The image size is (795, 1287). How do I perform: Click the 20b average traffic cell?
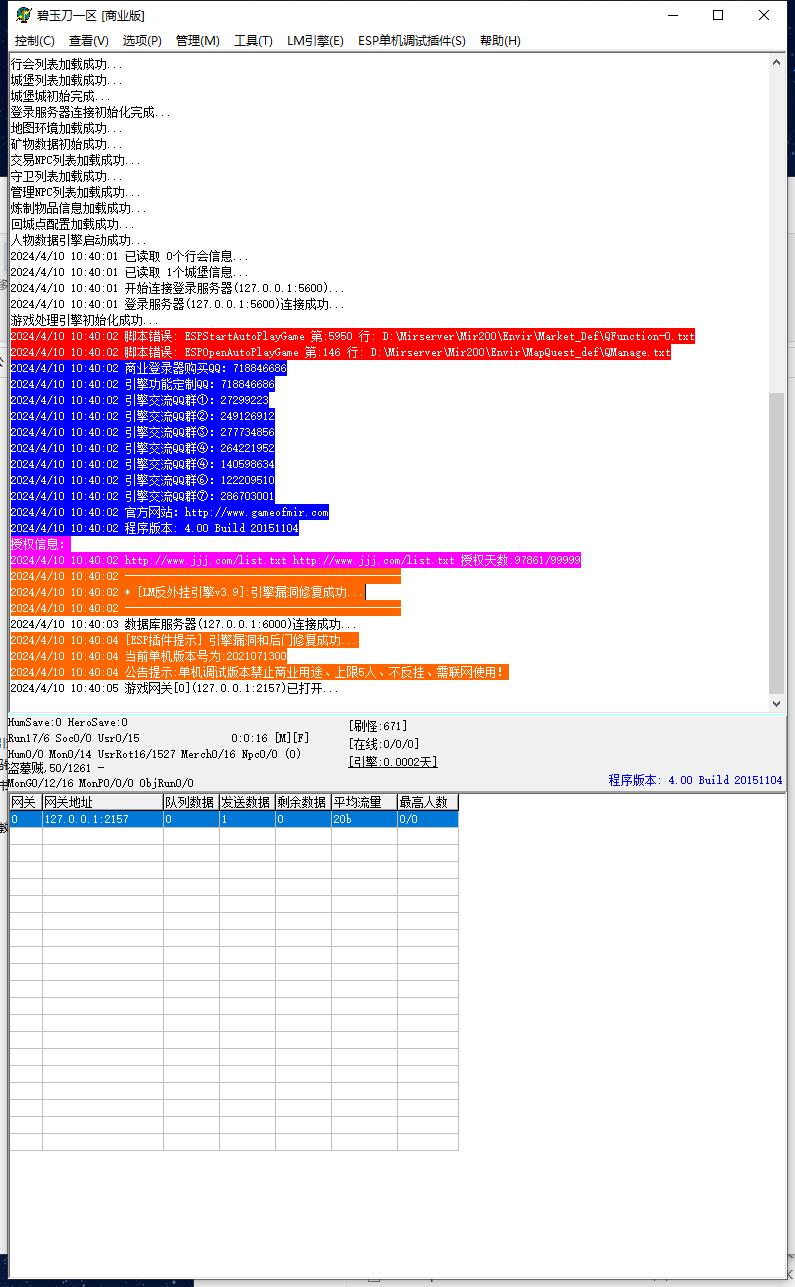coord(364,819)
